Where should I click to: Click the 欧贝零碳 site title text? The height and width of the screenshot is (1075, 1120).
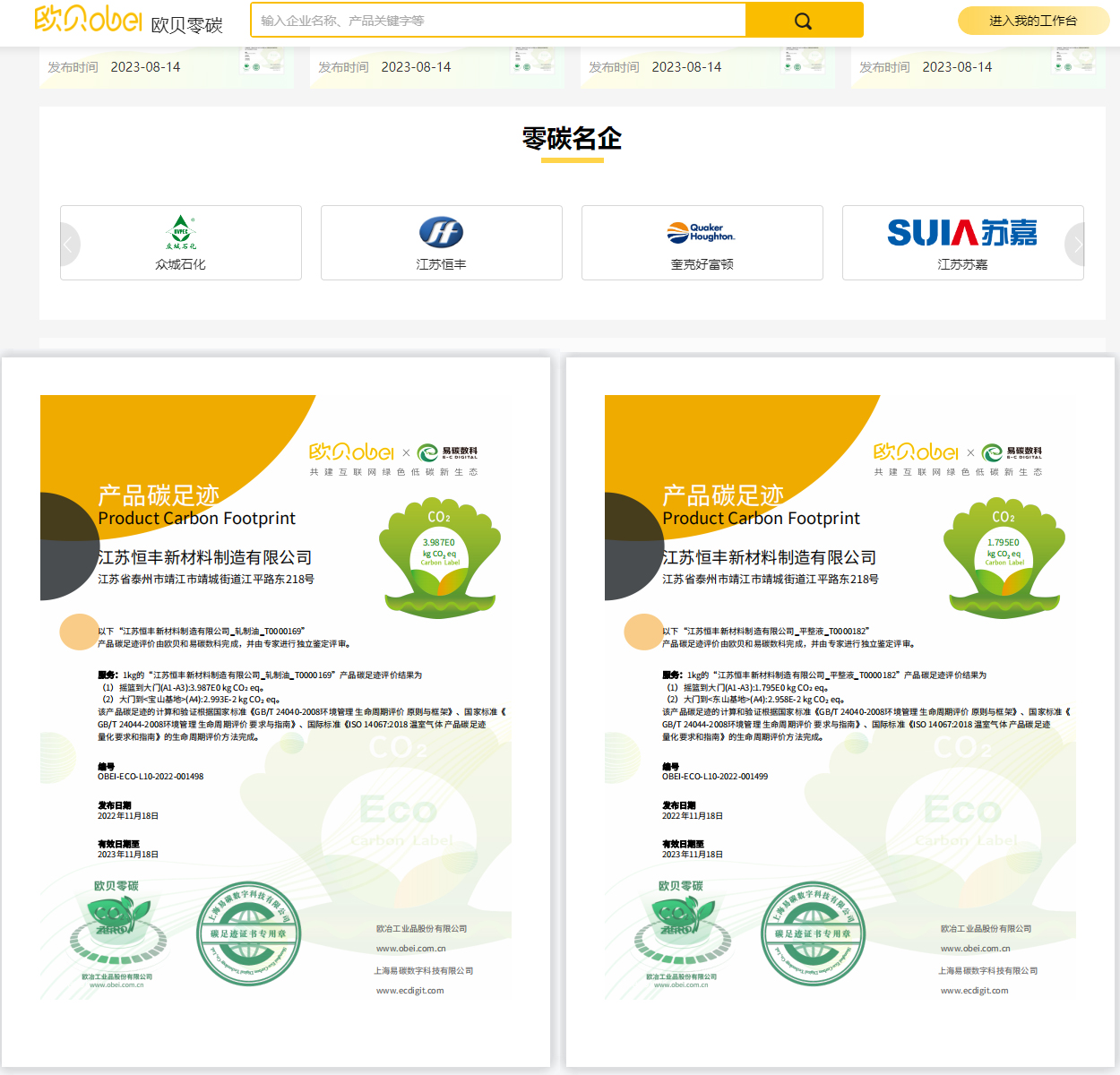186,25
